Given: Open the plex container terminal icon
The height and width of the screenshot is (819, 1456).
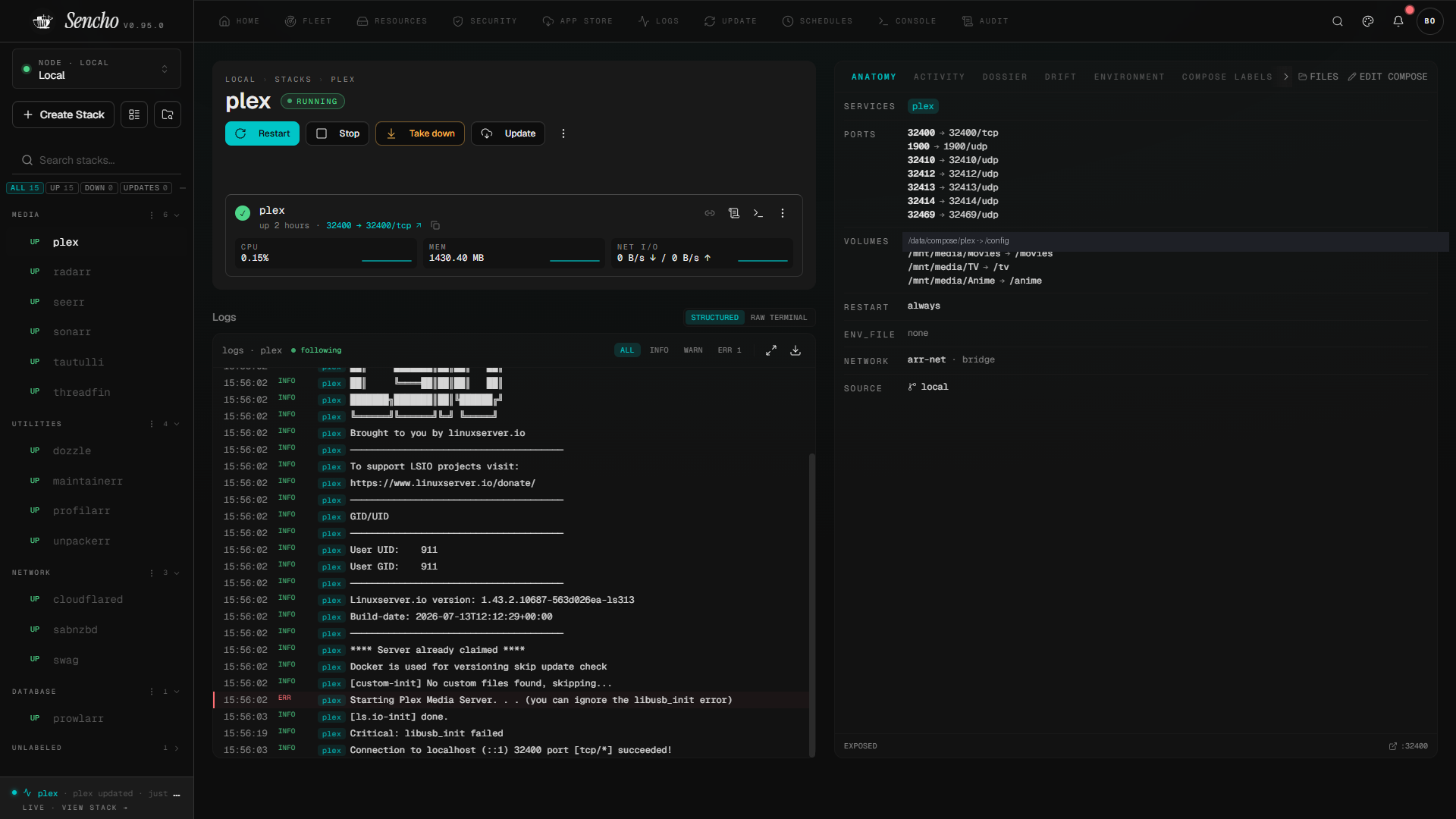Looking at the screenshot, I should tap(758, 214).
